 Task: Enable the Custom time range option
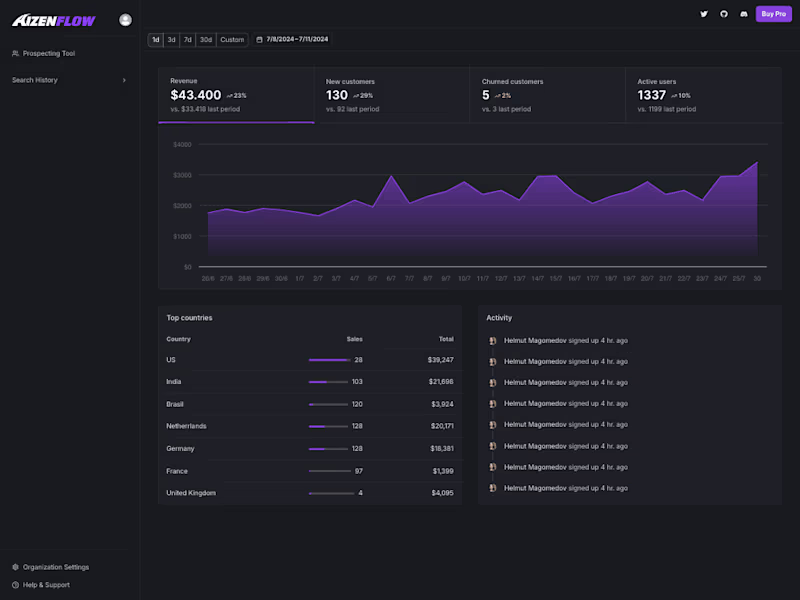point(232,39)
